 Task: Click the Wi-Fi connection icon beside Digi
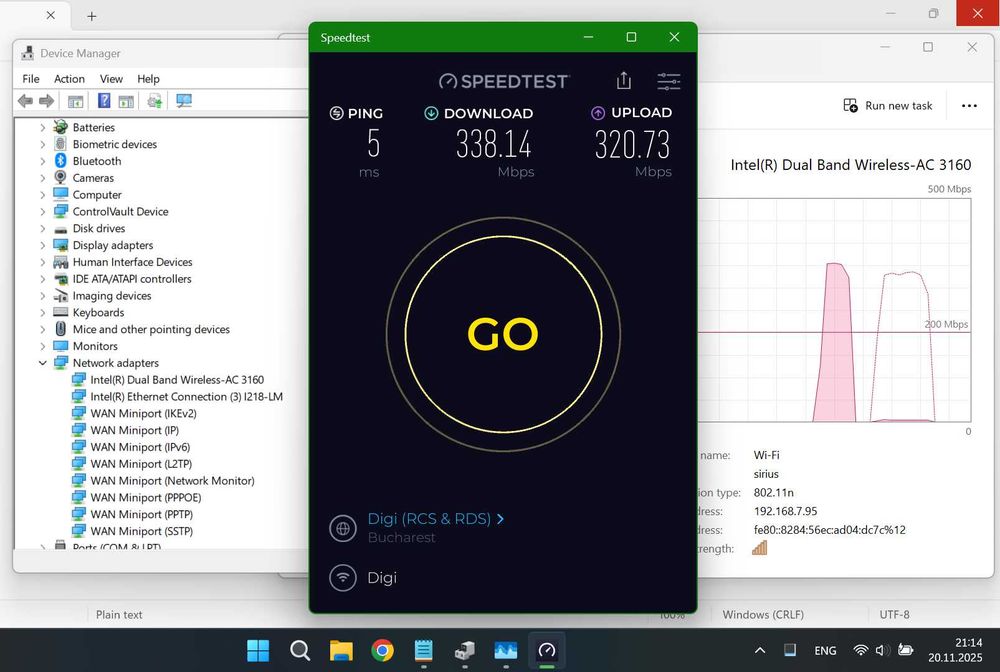[x=343, y=578]
